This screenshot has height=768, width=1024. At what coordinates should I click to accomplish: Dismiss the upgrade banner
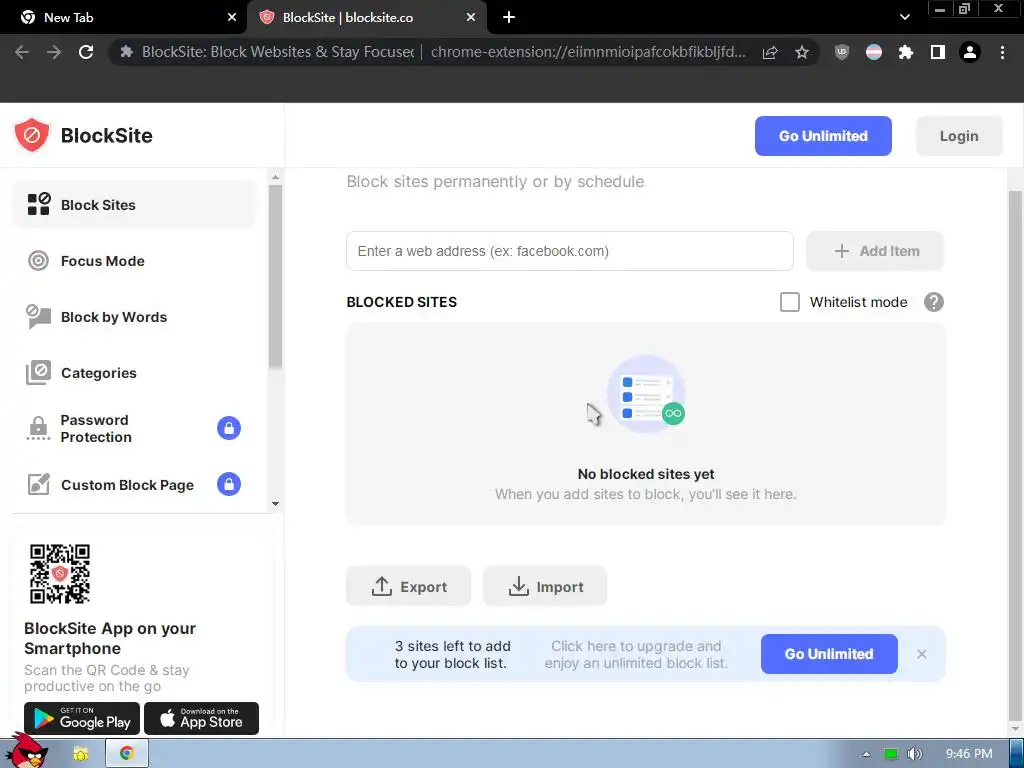[921, 654]
